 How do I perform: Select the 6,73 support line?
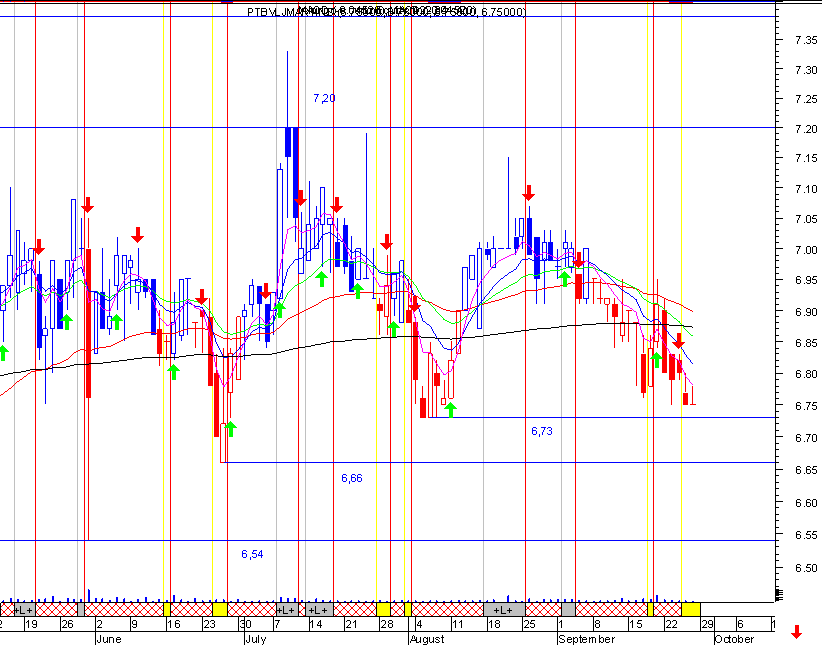point(603,417)
